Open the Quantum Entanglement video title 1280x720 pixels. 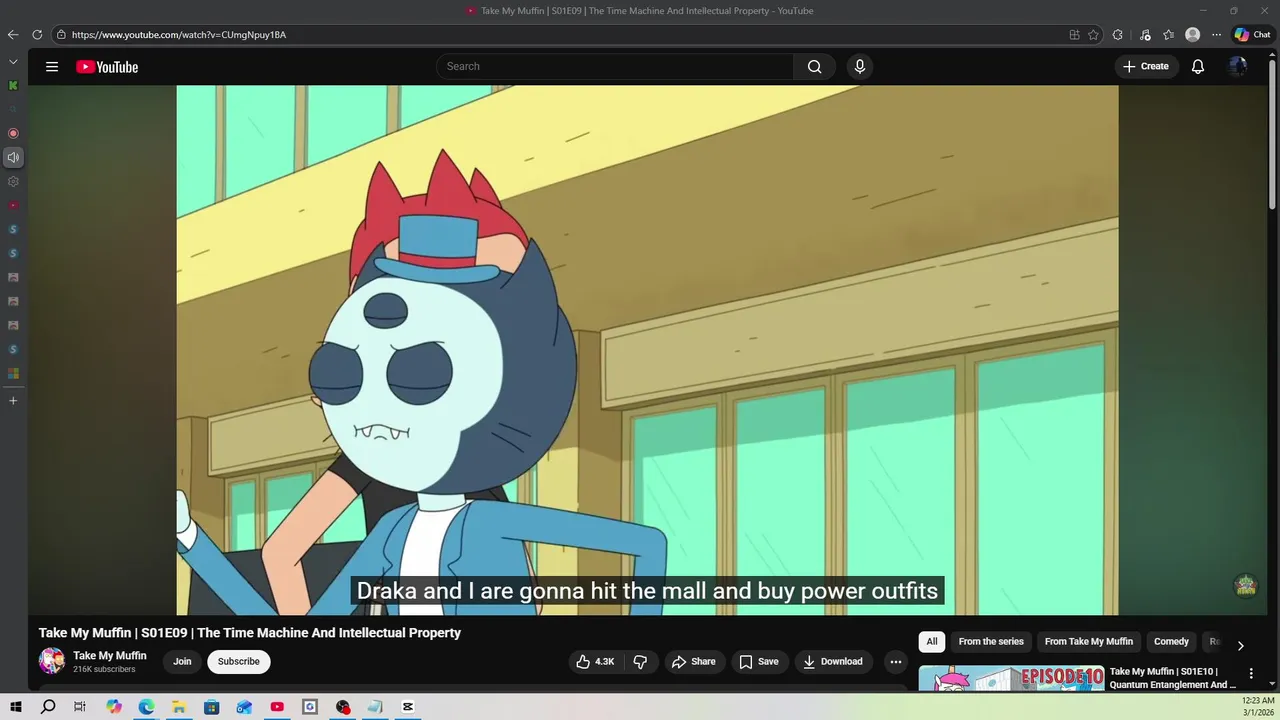click(x=1173, y=678)
